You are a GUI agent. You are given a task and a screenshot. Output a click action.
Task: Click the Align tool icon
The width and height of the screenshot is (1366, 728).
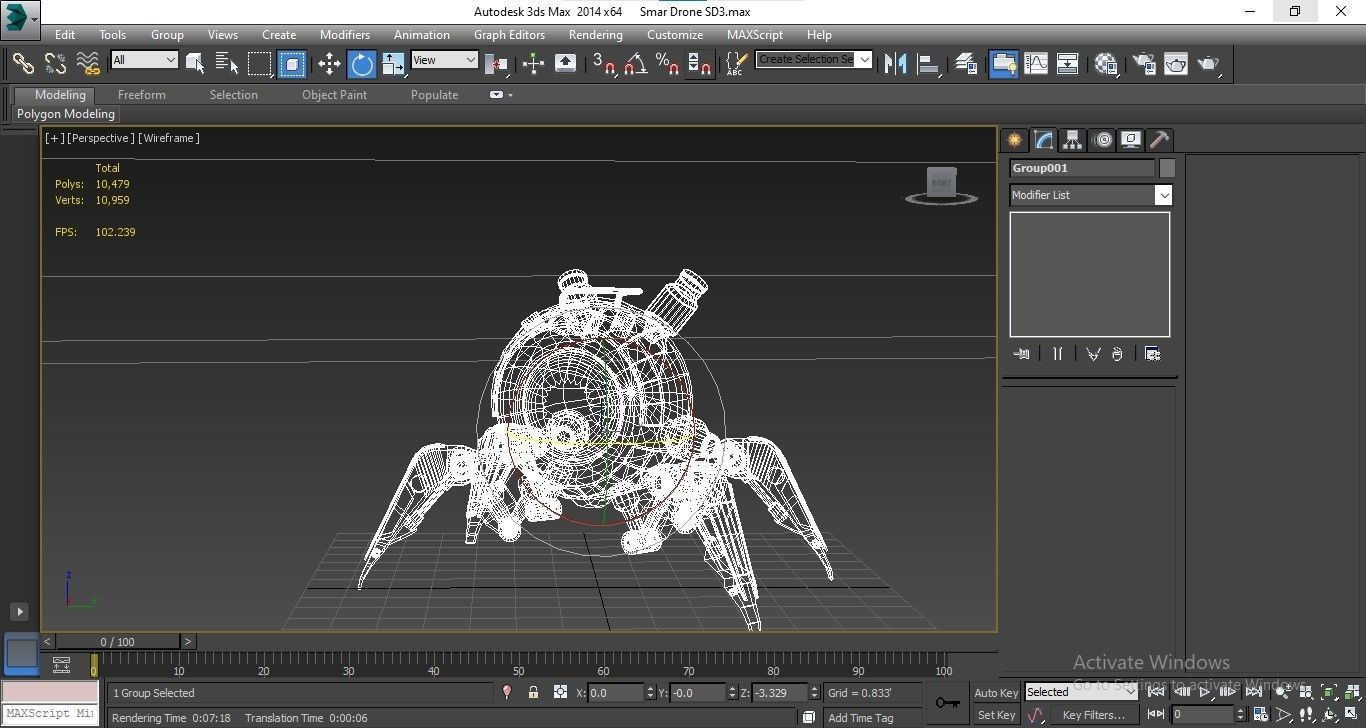tap(928, 64)
